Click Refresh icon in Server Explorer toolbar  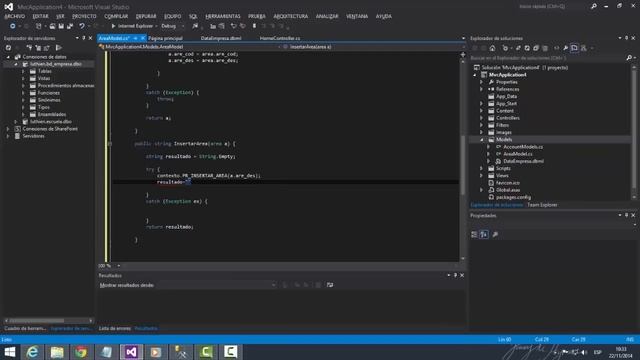8,48
